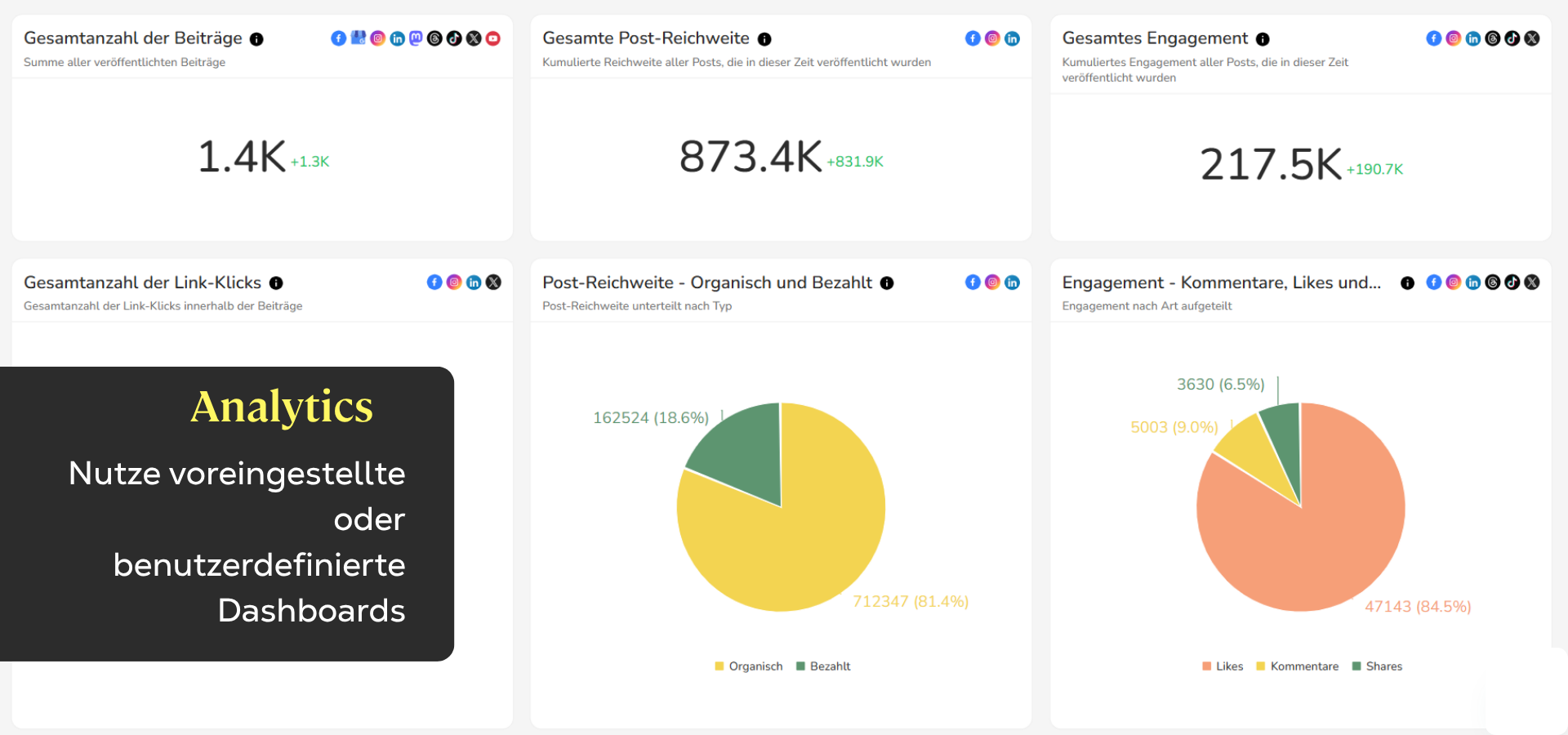Screen dimensions: 1568x735
Task: Click Facebook icon in Post-Reichweite Organisch und Bezahlt card
Action: [973, 283]
